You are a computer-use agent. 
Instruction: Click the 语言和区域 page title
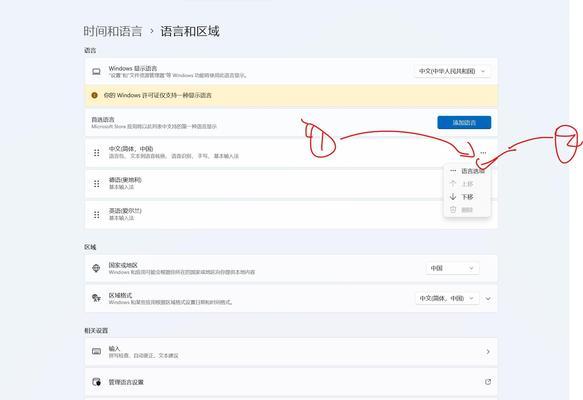(190, 31)
